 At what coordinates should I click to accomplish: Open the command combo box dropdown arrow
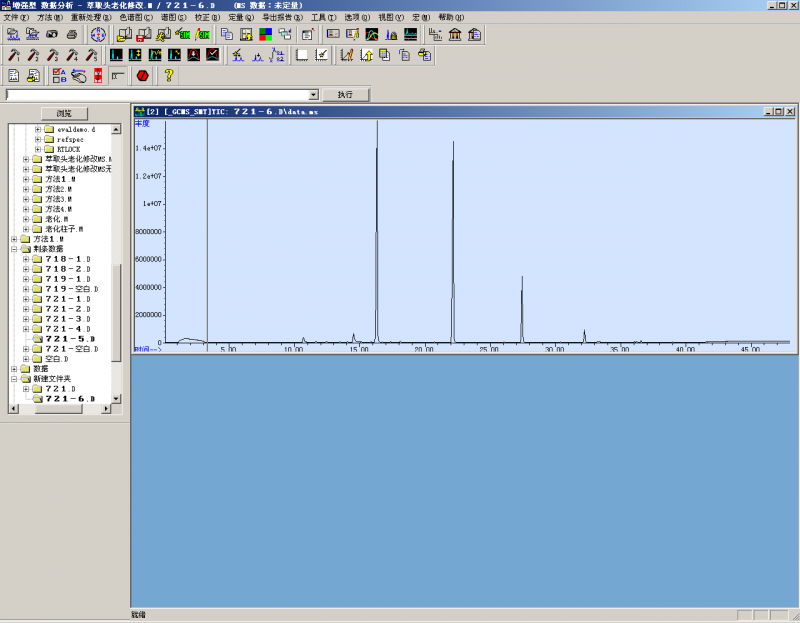tap(314, 94)
